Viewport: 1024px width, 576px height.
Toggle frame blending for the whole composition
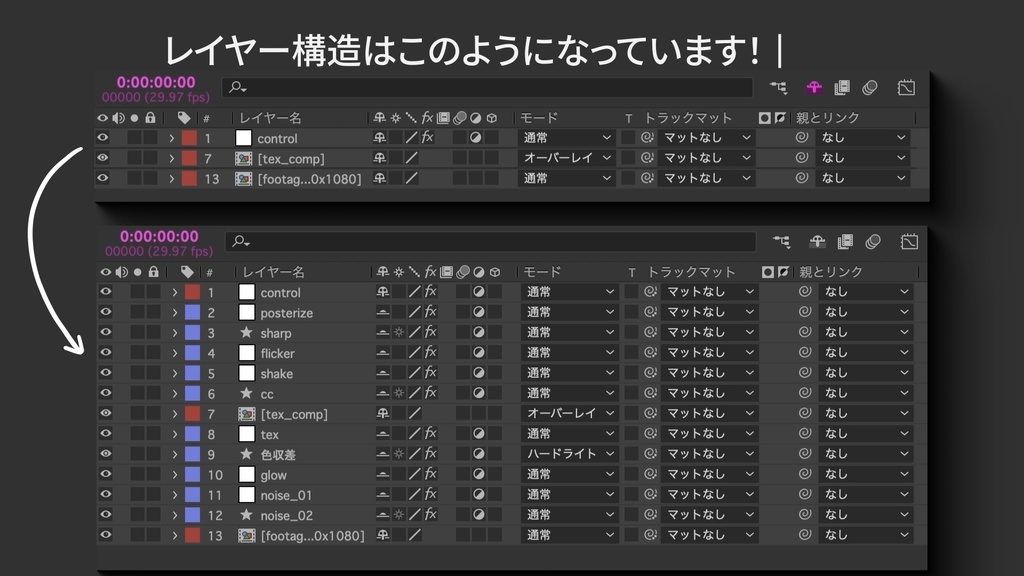click(842, 87)
